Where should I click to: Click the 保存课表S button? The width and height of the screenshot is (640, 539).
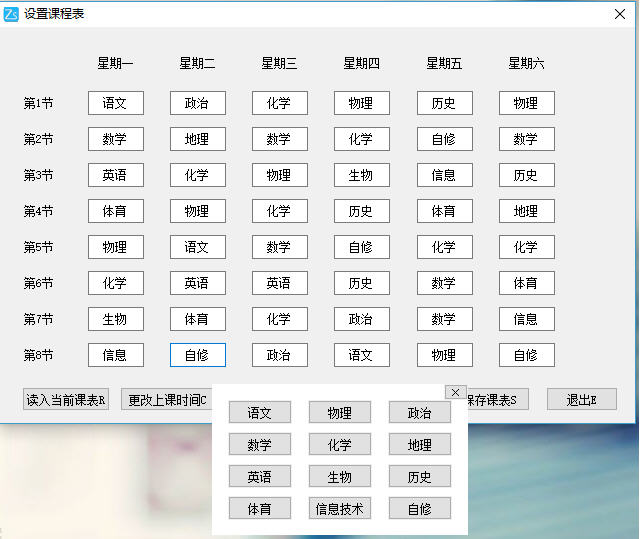[x=498, y=400]
